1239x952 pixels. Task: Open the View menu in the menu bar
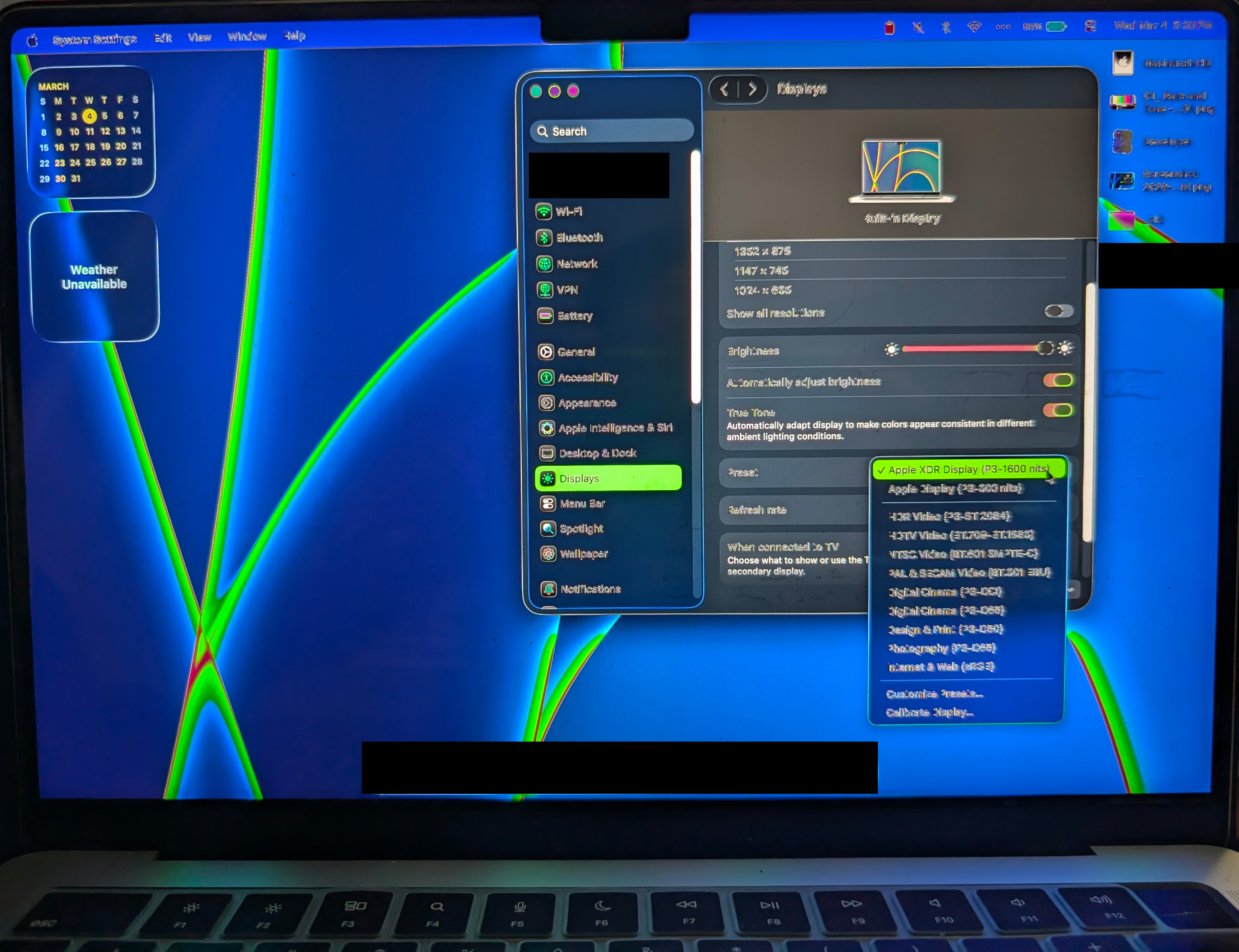pyautogui.click(x=200, y=37)
